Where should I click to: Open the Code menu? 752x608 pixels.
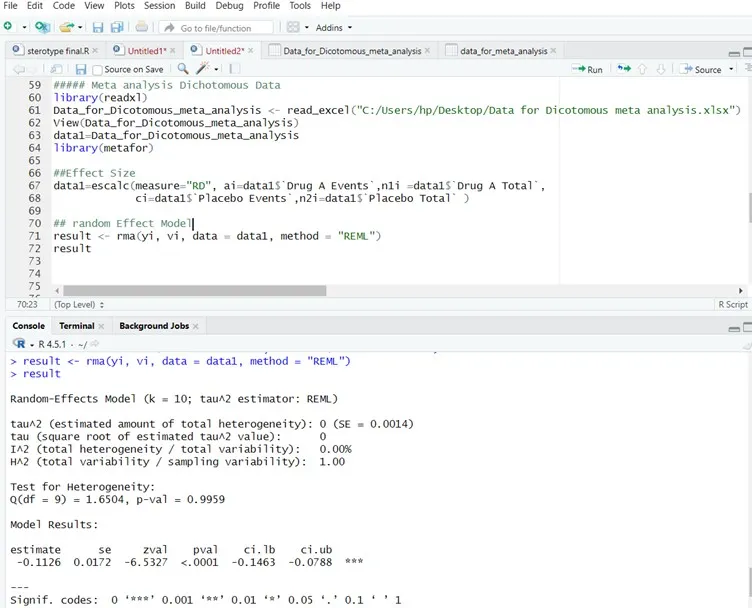pos(63,6)
